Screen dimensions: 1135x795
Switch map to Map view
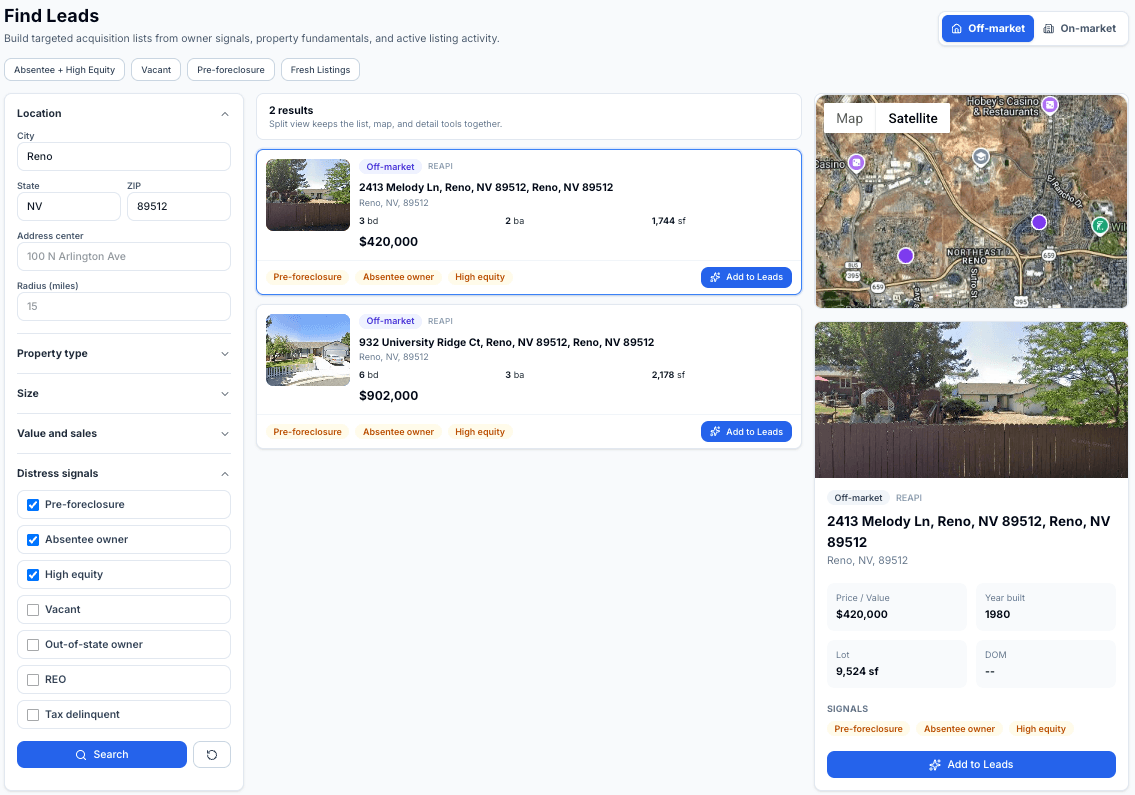click(x=849, y=119)
